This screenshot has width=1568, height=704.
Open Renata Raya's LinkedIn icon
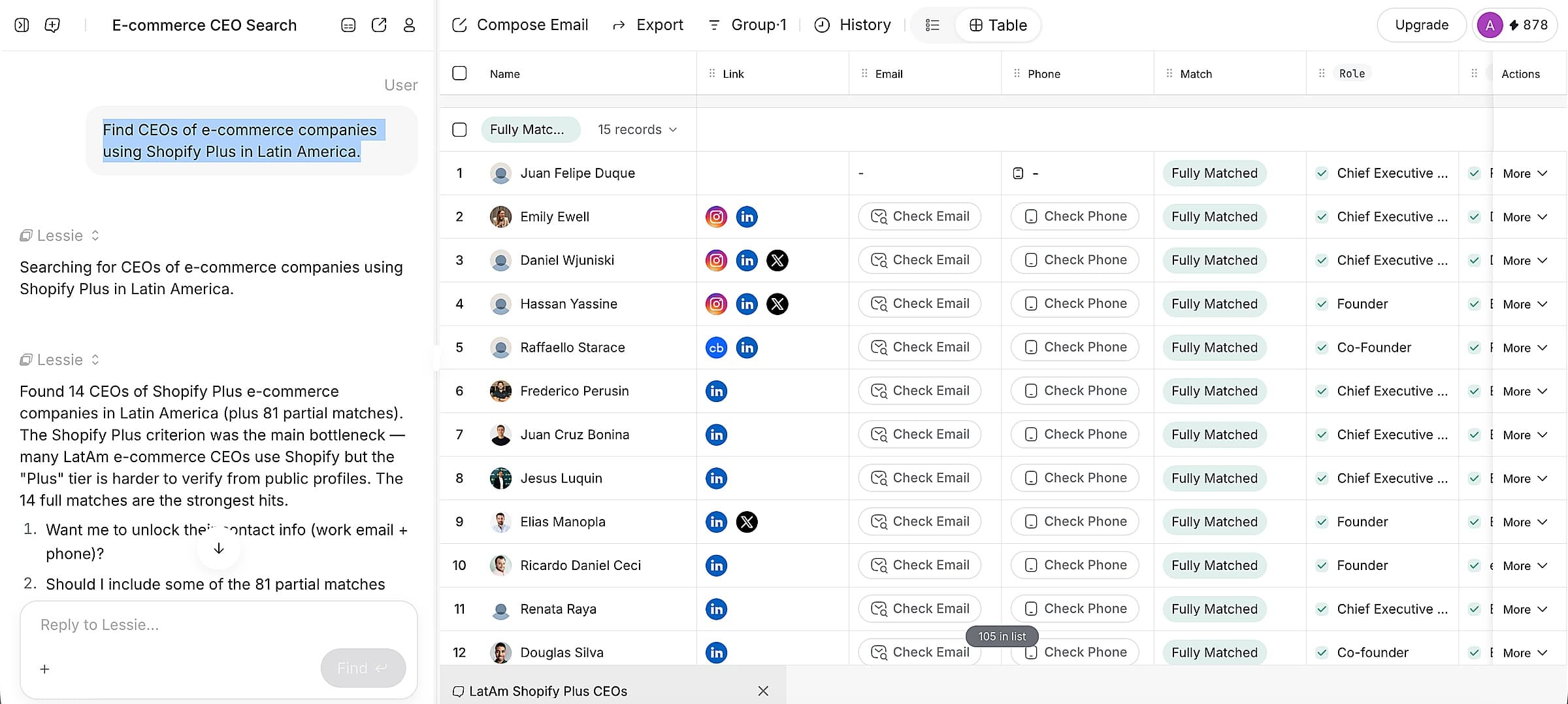click(716, 609)
